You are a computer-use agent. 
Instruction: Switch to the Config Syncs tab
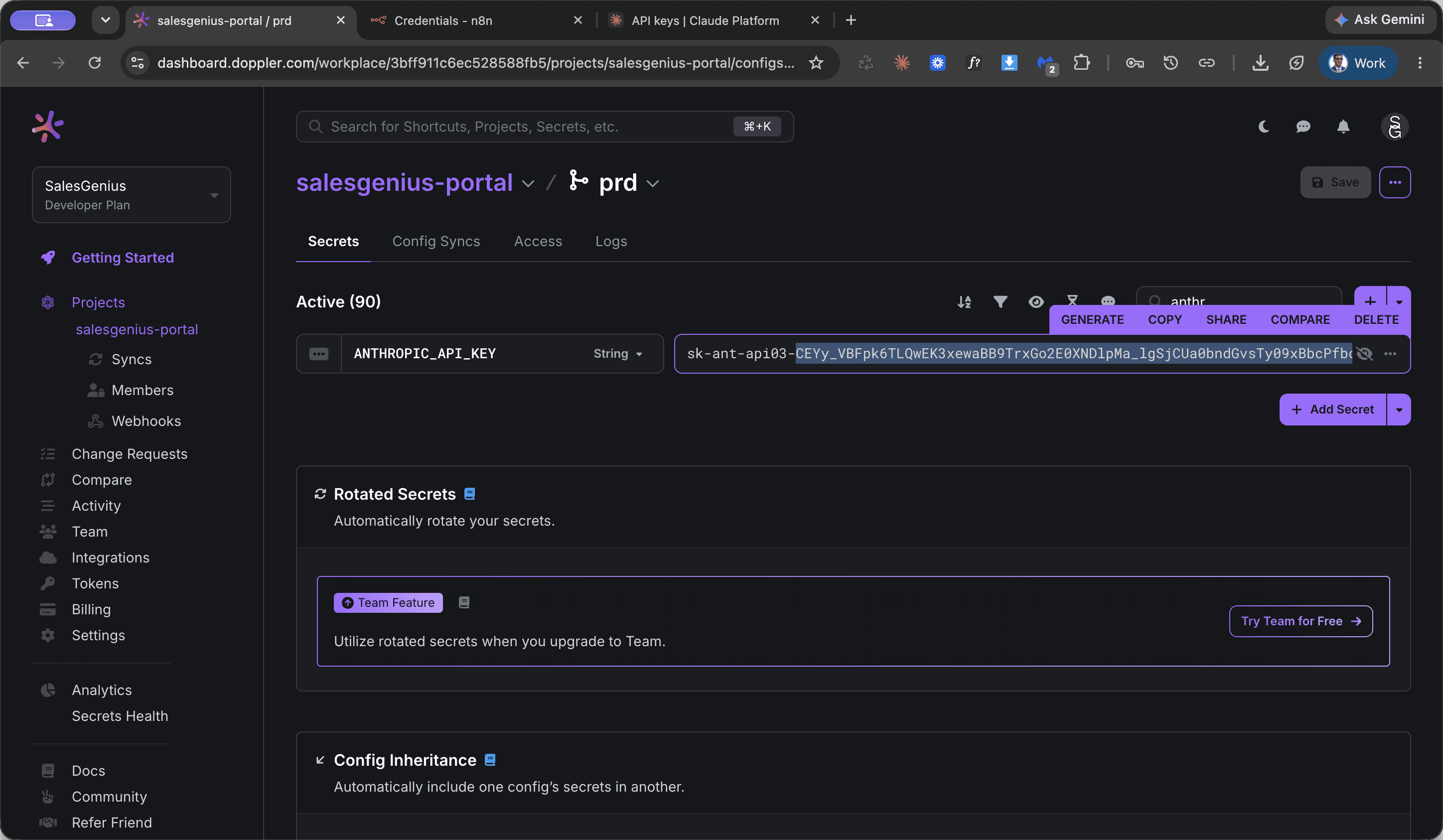click(x=436, y=241)
